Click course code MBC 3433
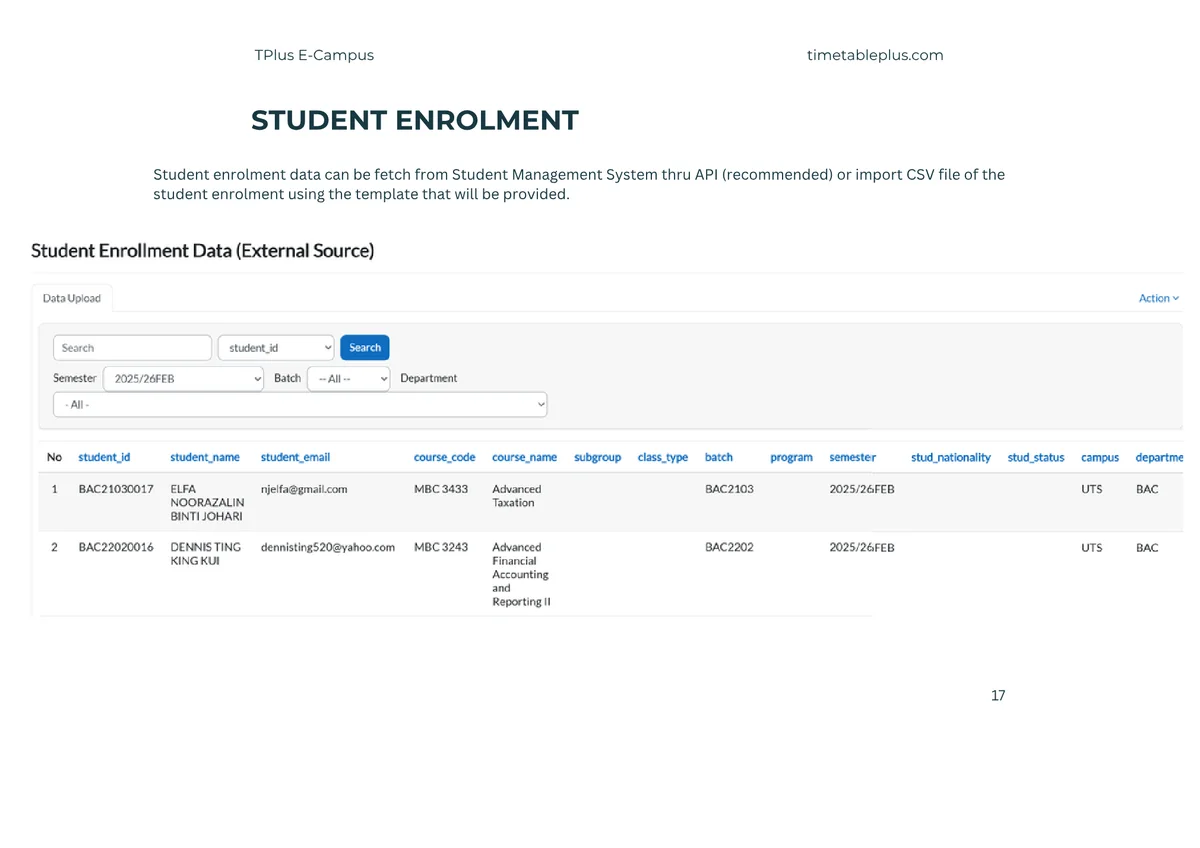The height and width of the screenshot is (848, 1200). coord(441,489)
